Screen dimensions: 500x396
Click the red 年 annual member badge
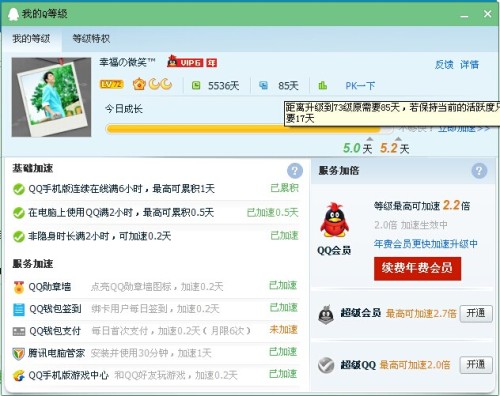coord(212,63)
